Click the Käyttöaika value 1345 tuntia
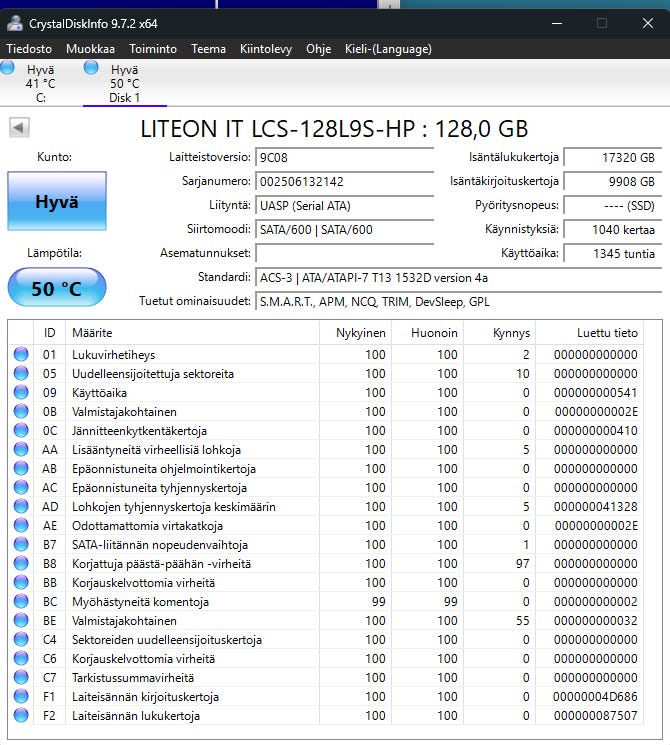The height and width of the screenshot is (745, 670). click(x=613, y=253)
